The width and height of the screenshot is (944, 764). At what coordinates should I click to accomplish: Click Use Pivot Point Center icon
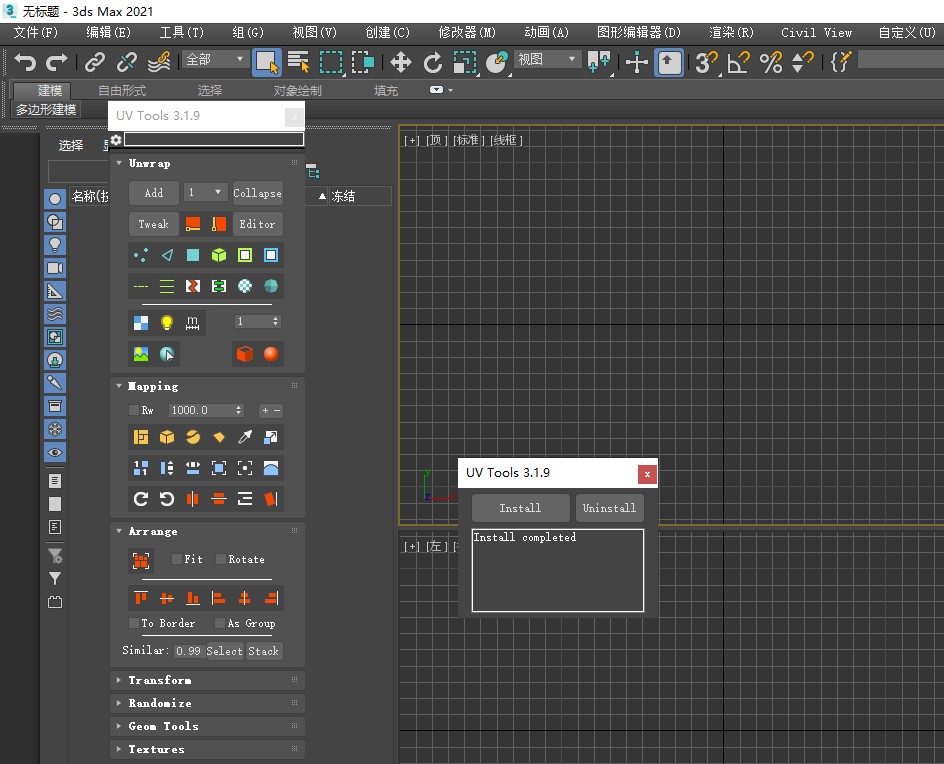click(x=599, y=62)
